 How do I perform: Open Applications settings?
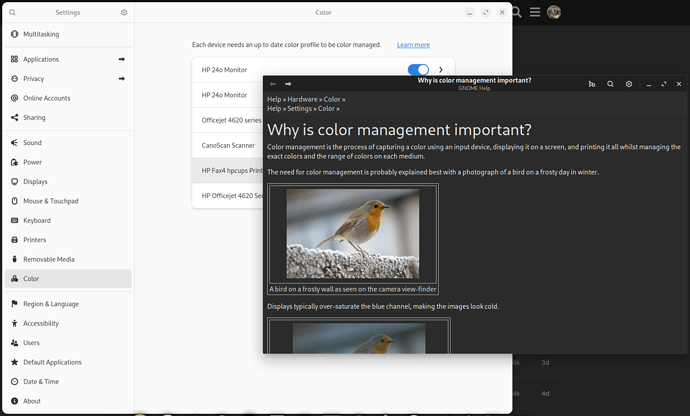(68, 59)
